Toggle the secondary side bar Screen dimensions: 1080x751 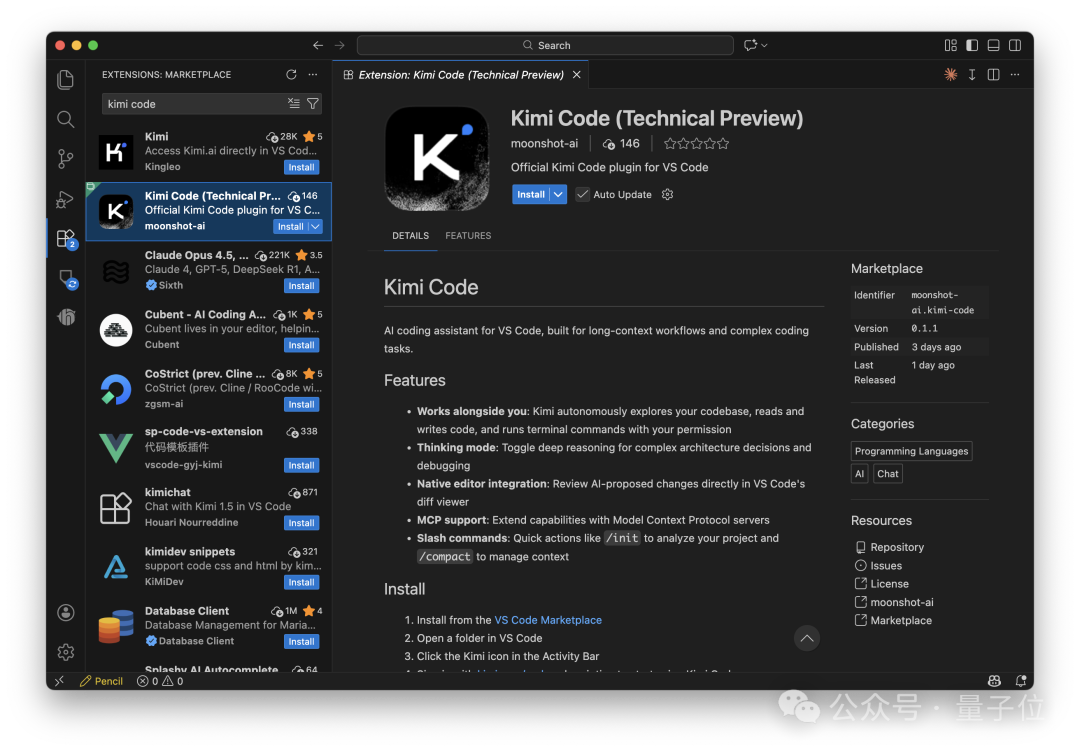click(x=1015, y=45)
